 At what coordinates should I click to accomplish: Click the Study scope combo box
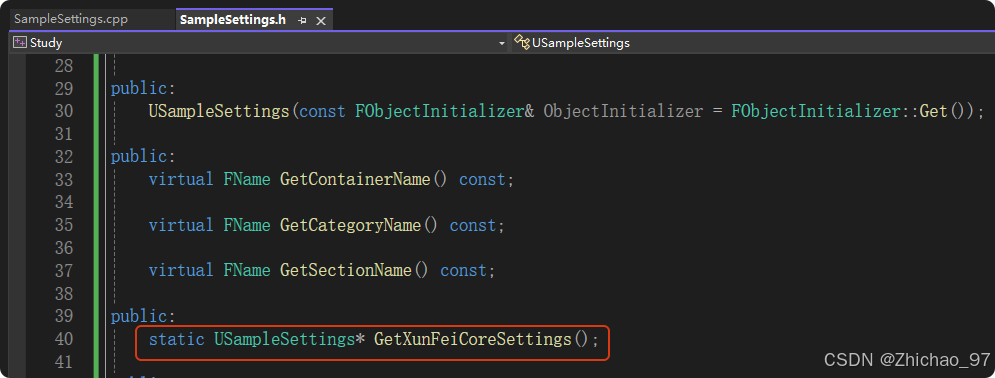pos(259,42)
